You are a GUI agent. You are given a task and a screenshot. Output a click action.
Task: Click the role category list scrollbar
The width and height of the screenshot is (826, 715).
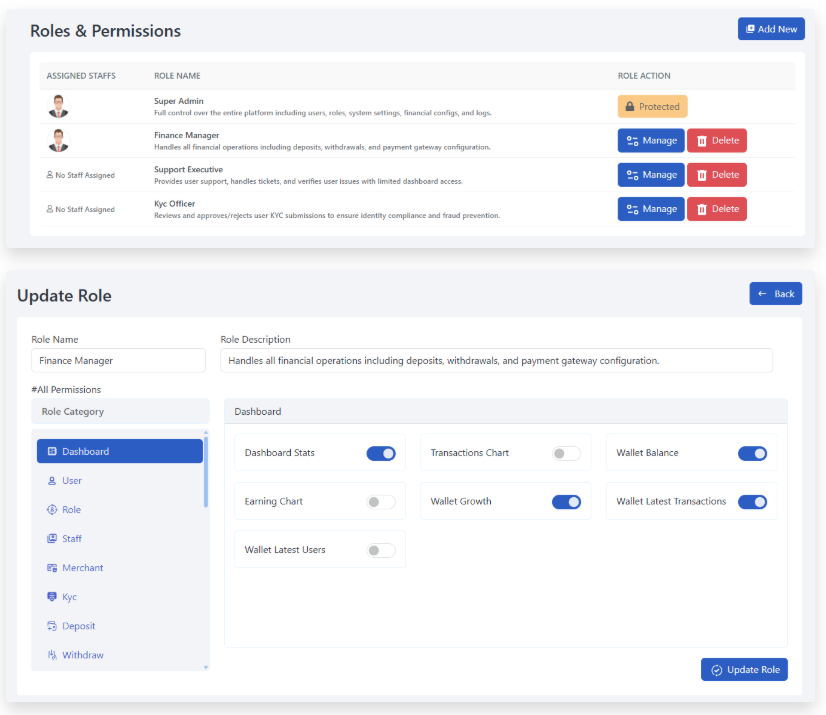coord(206,470)
